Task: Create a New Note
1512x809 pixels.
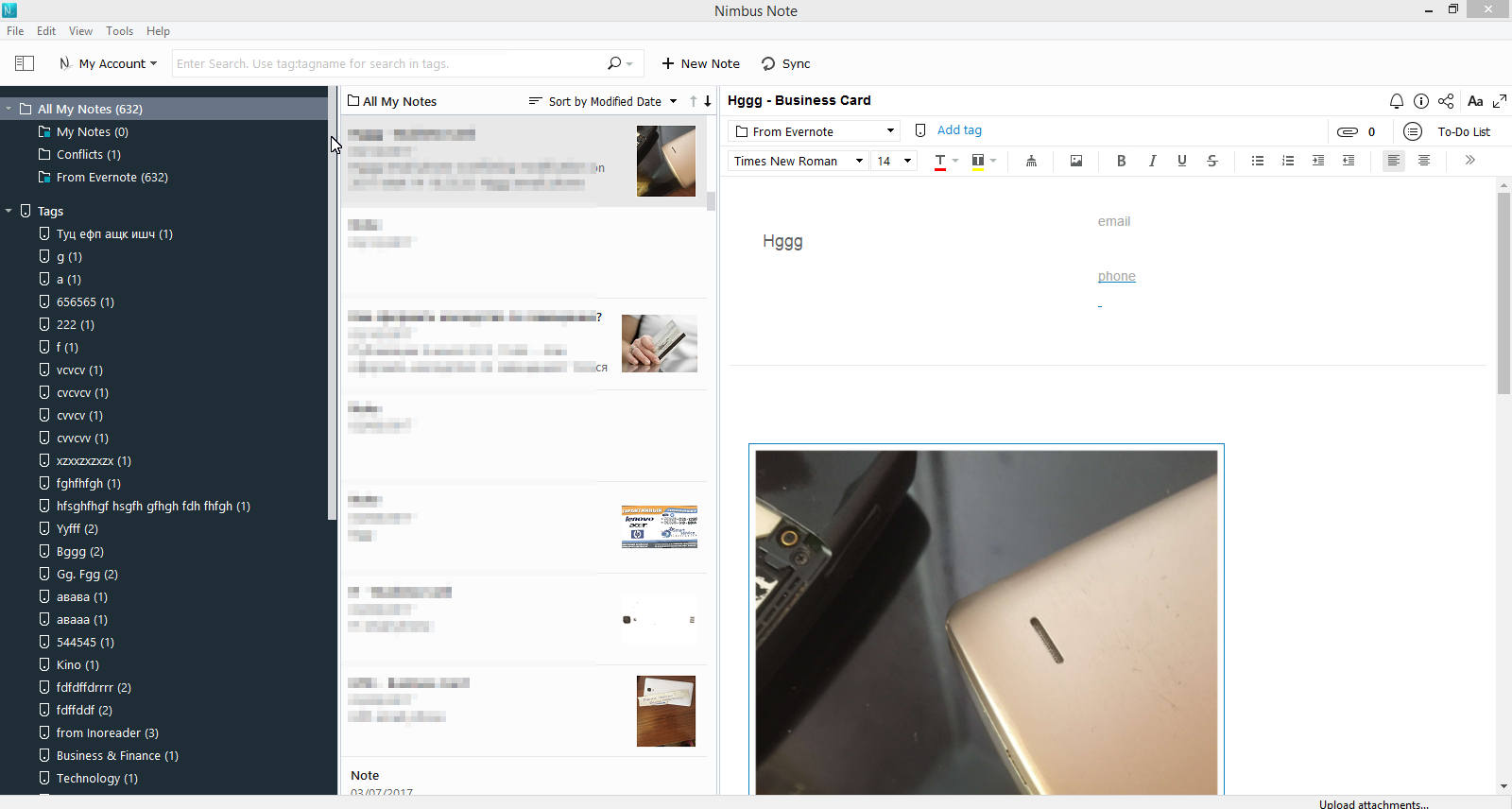Action: coord(700,63)
